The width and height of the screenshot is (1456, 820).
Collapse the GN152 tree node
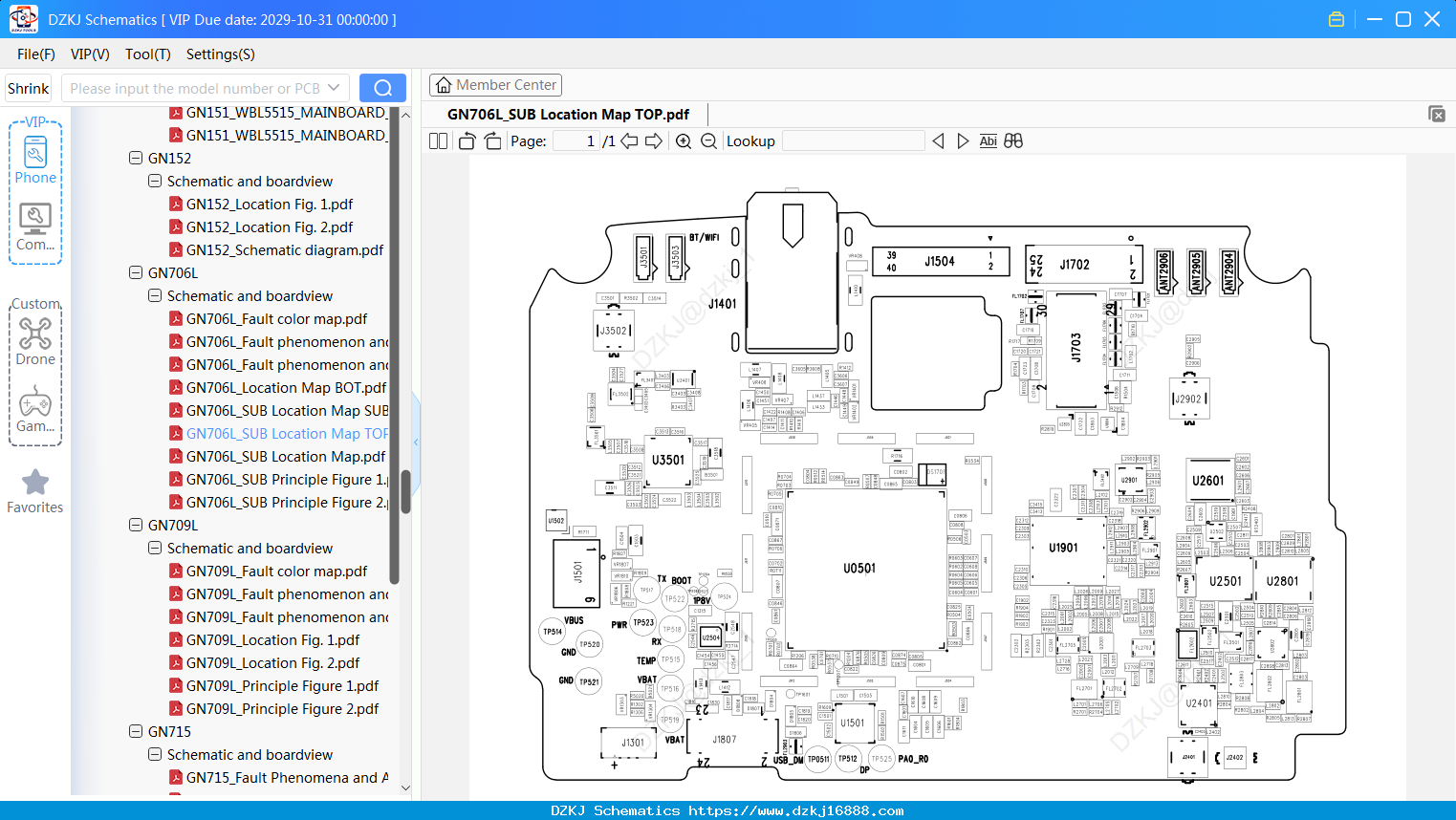[136, 158]
